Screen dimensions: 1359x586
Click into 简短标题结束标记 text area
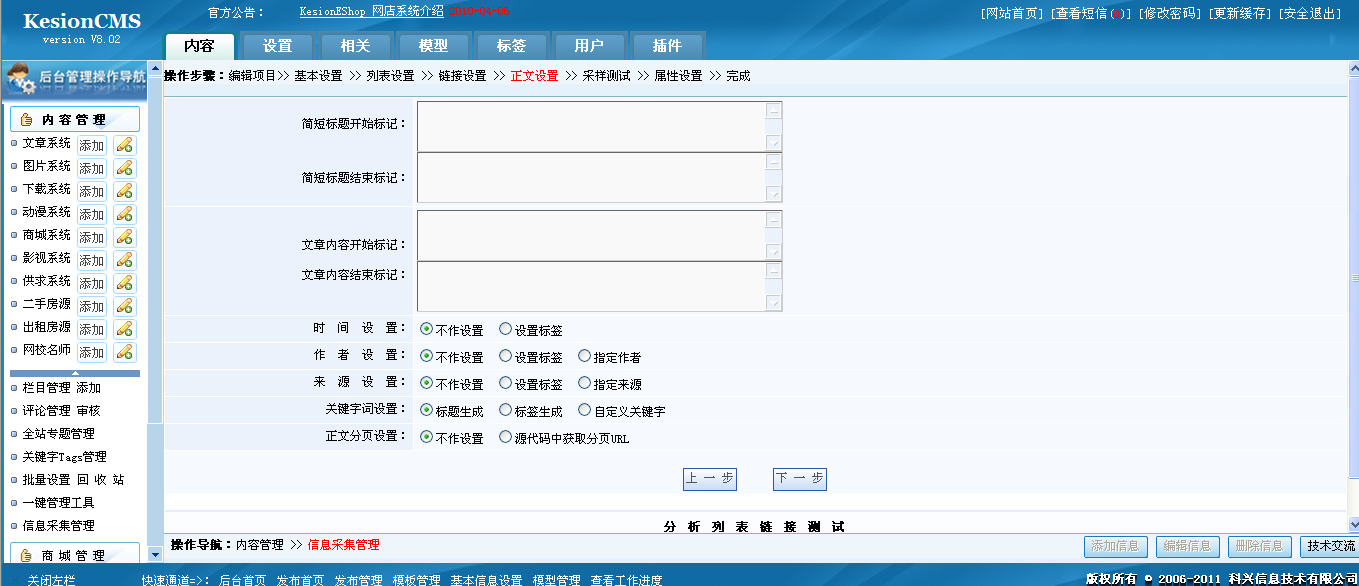coord(600,177)
